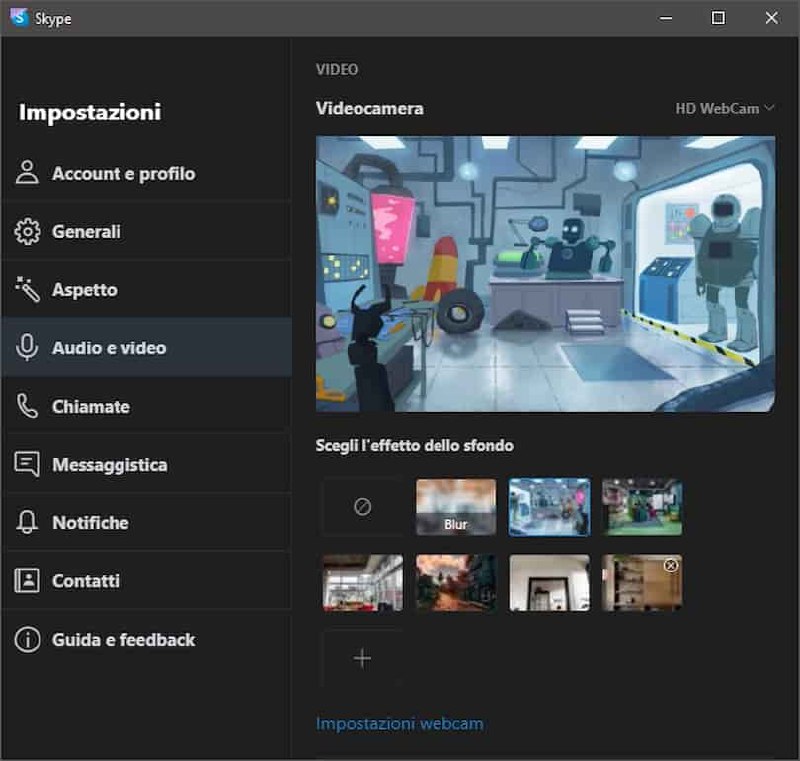Click the VIDEO section heading
Screen dimensions: 800x761
[x=337, y=69]
